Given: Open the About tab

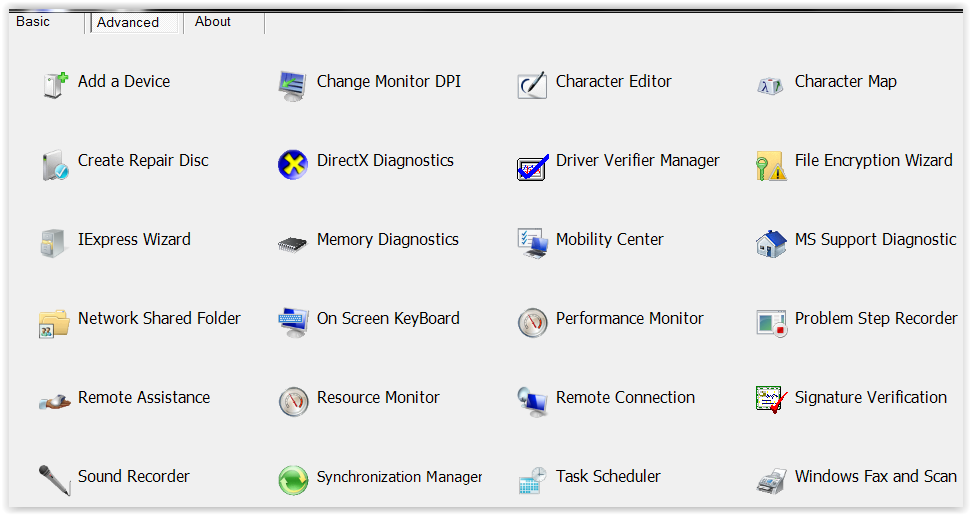Looking at the screenshot, I should (213, 21).
